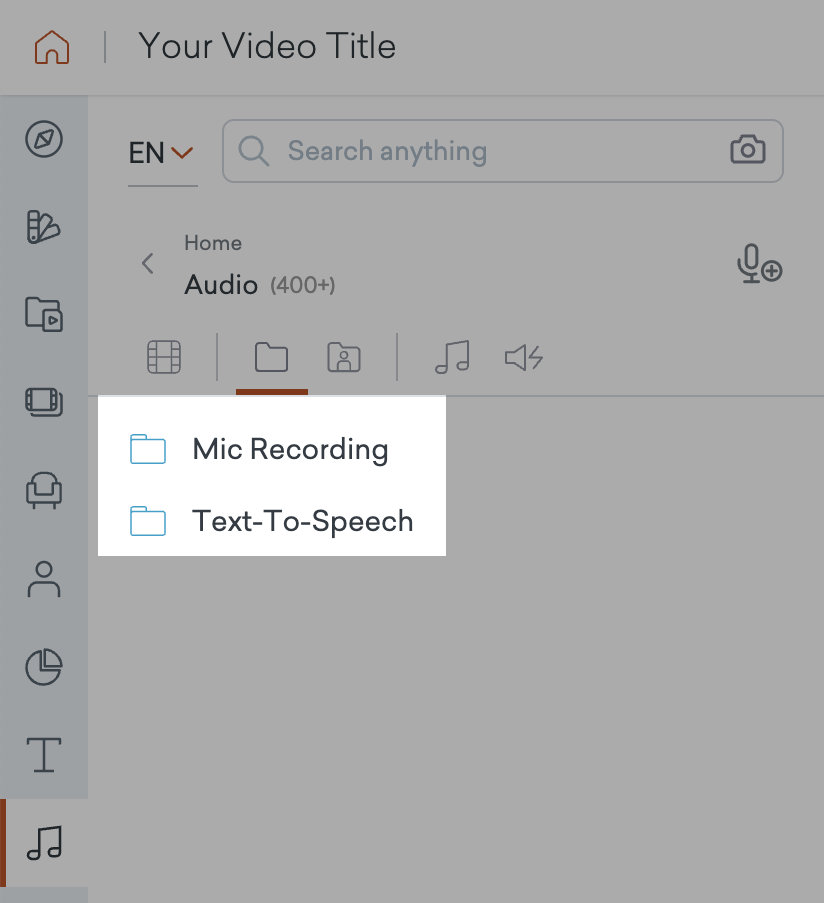Open the Explore compass icon in sidebar
824x903 pixels.
44,139
